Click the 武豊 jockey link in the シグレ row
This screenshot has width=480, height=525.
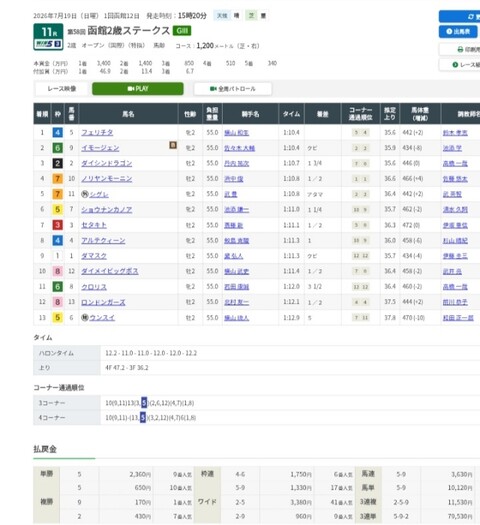point(231,194)
